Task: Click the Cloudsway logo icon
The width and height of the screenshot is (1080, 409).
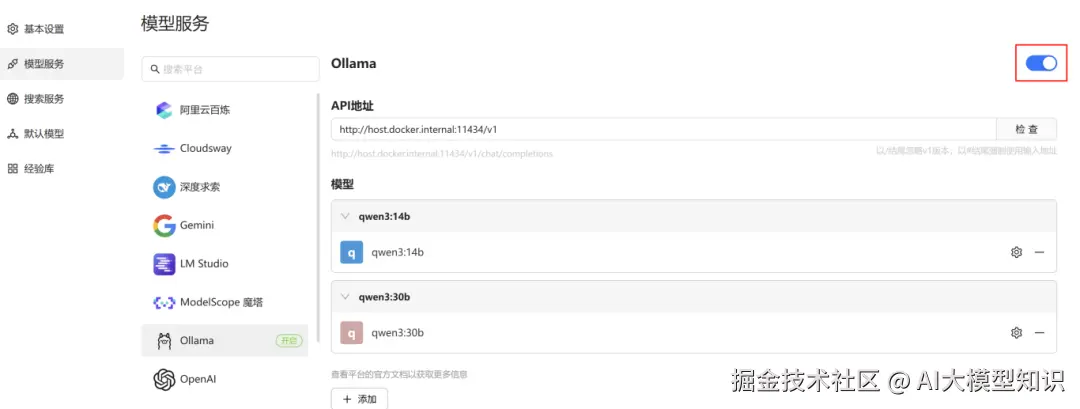Action: point(164,148)
